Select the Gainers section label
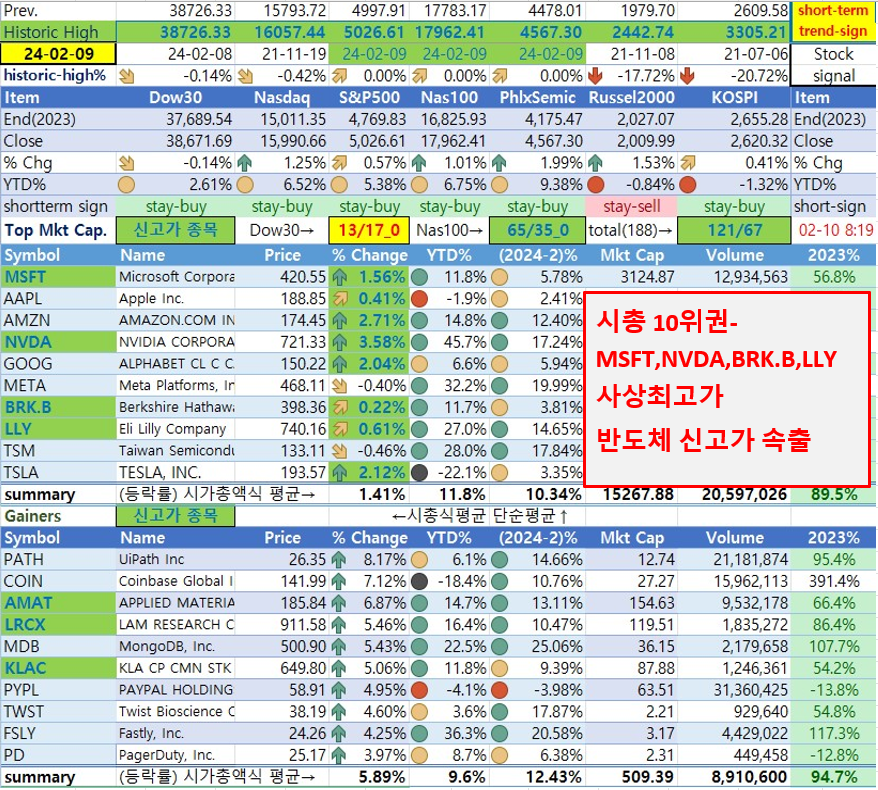Screen dimensions: 878x790 tap(32, 516)
